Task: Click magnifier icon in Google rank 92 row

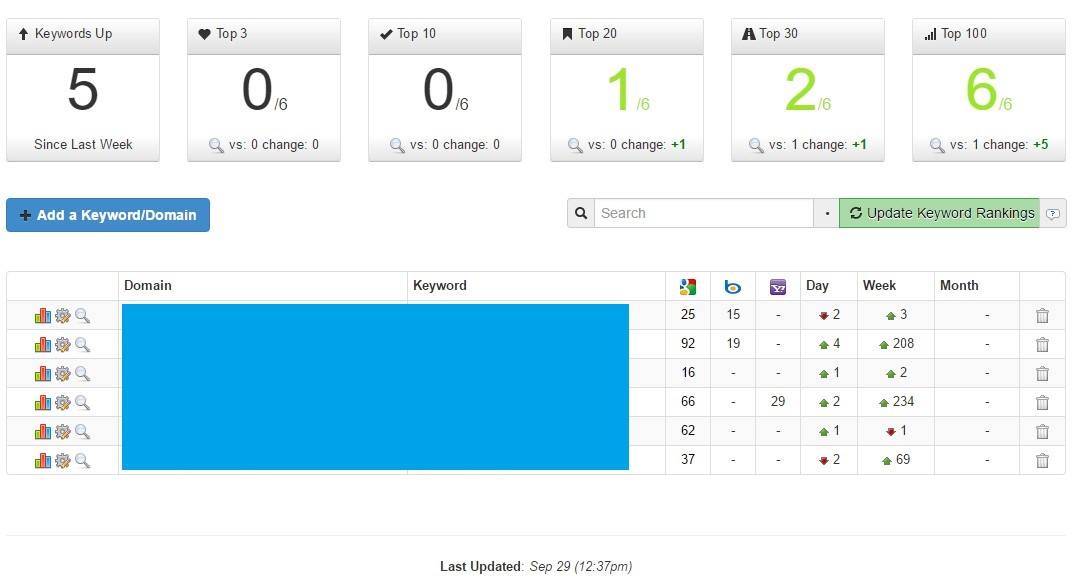Action: (x=82, y=344)
